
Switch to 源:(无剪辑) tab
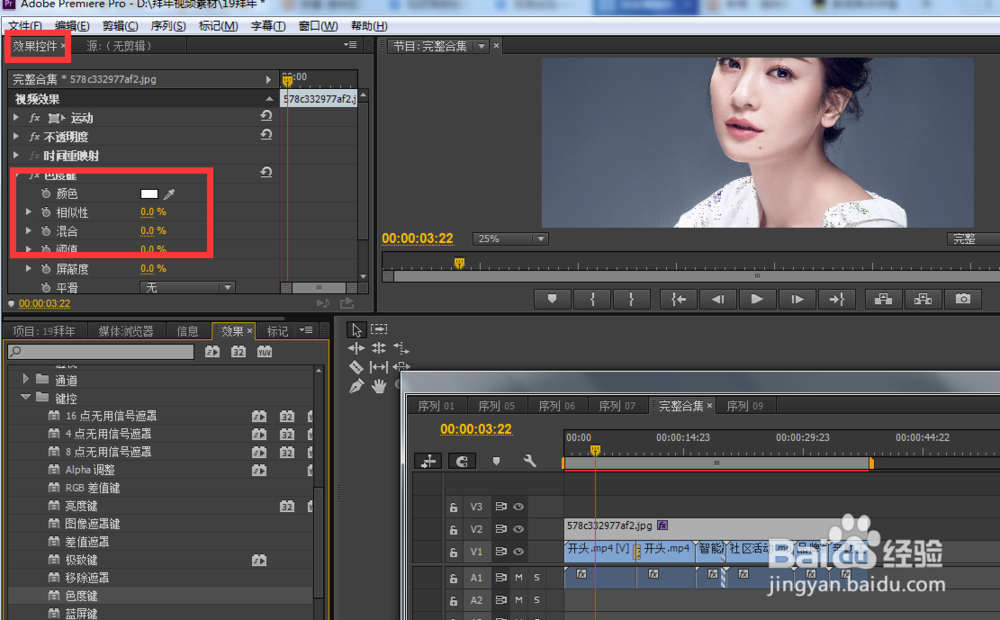[119, 46]
